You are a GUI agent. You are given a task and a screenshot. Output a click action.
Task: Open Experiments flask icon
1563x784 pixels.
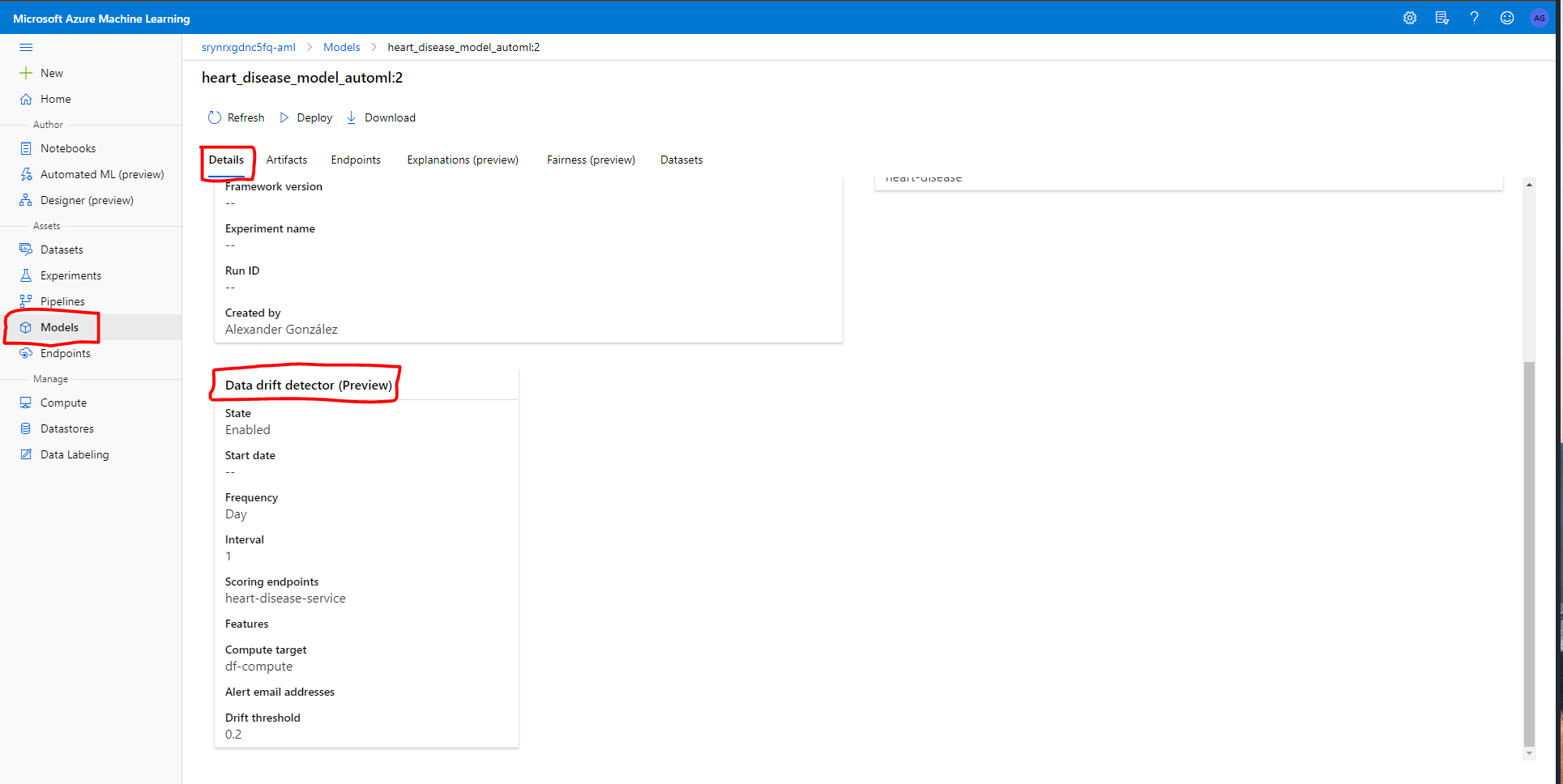(x=26, y=275)
